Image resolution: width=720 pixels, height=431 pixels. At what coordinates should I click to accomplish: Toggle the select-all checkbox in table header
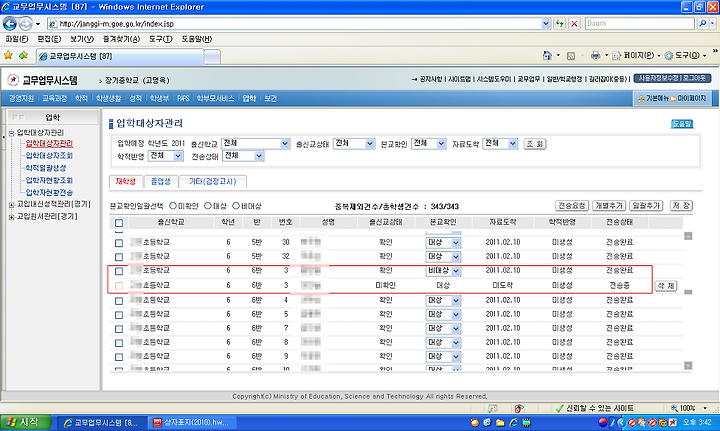pyautogui.click(x=119, y=223)
